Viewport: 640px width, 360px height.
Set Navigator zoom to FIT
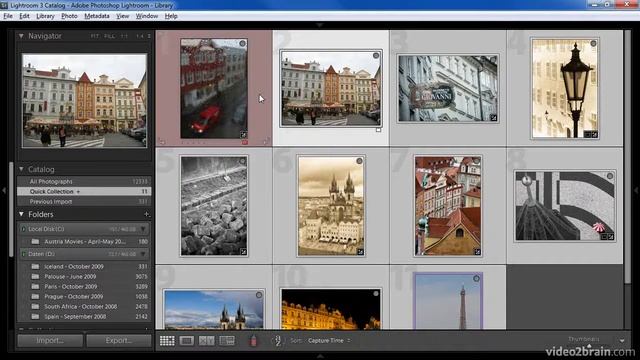[95, 36]
